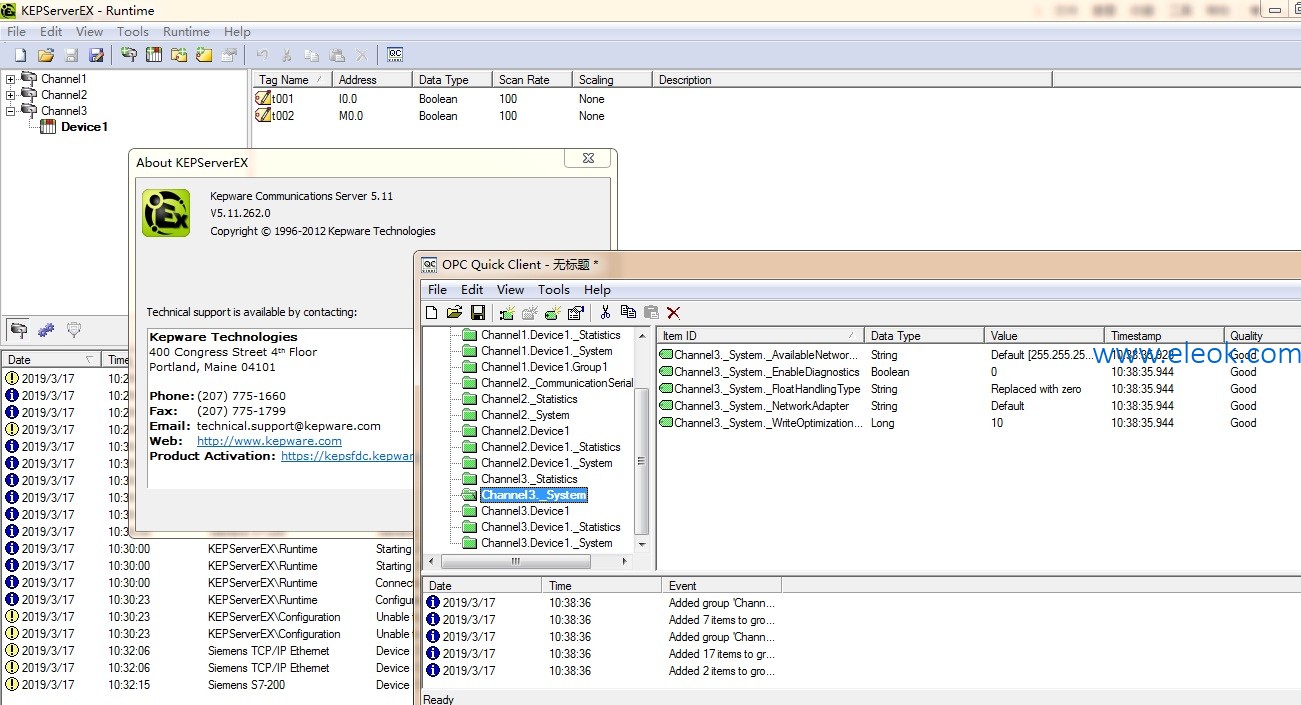The width and height of the screenshot is (1301, 705).
Task: Click Copy icon in Quick Client toolbar
Action: [x=628, y=313]
